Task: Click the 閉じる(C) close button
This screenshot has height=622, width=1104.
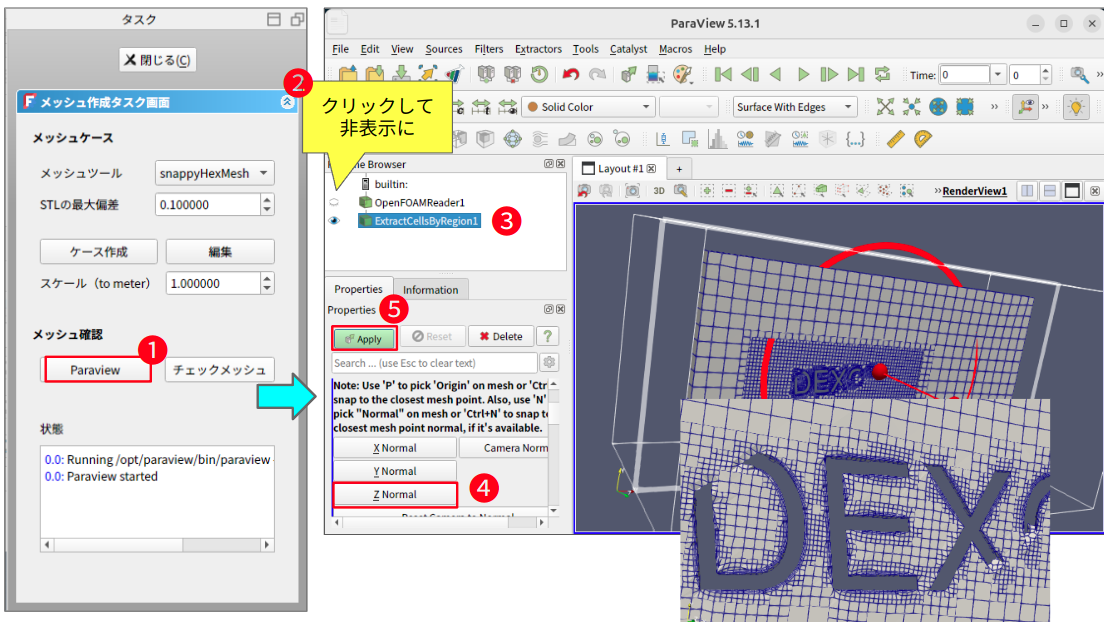Action: pos(157,60)
